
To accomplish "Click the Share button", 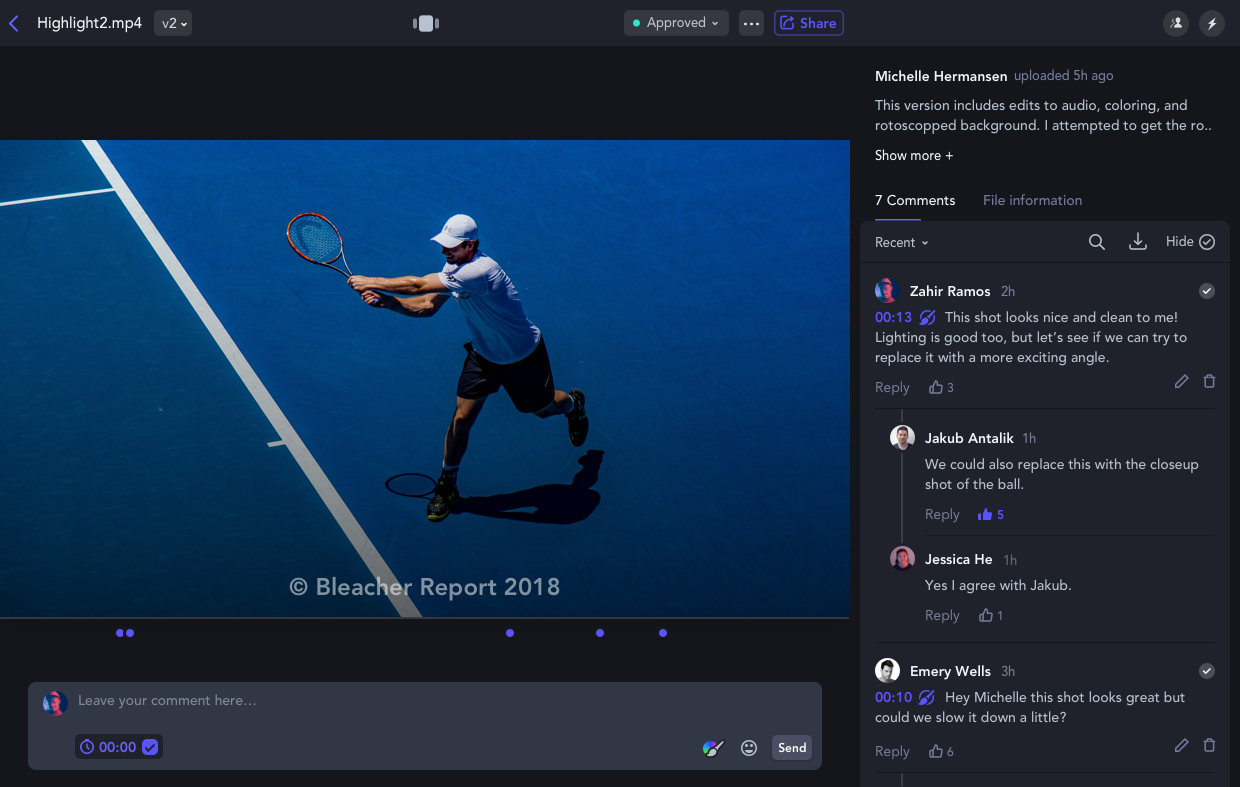I will [x=808, y=23].
